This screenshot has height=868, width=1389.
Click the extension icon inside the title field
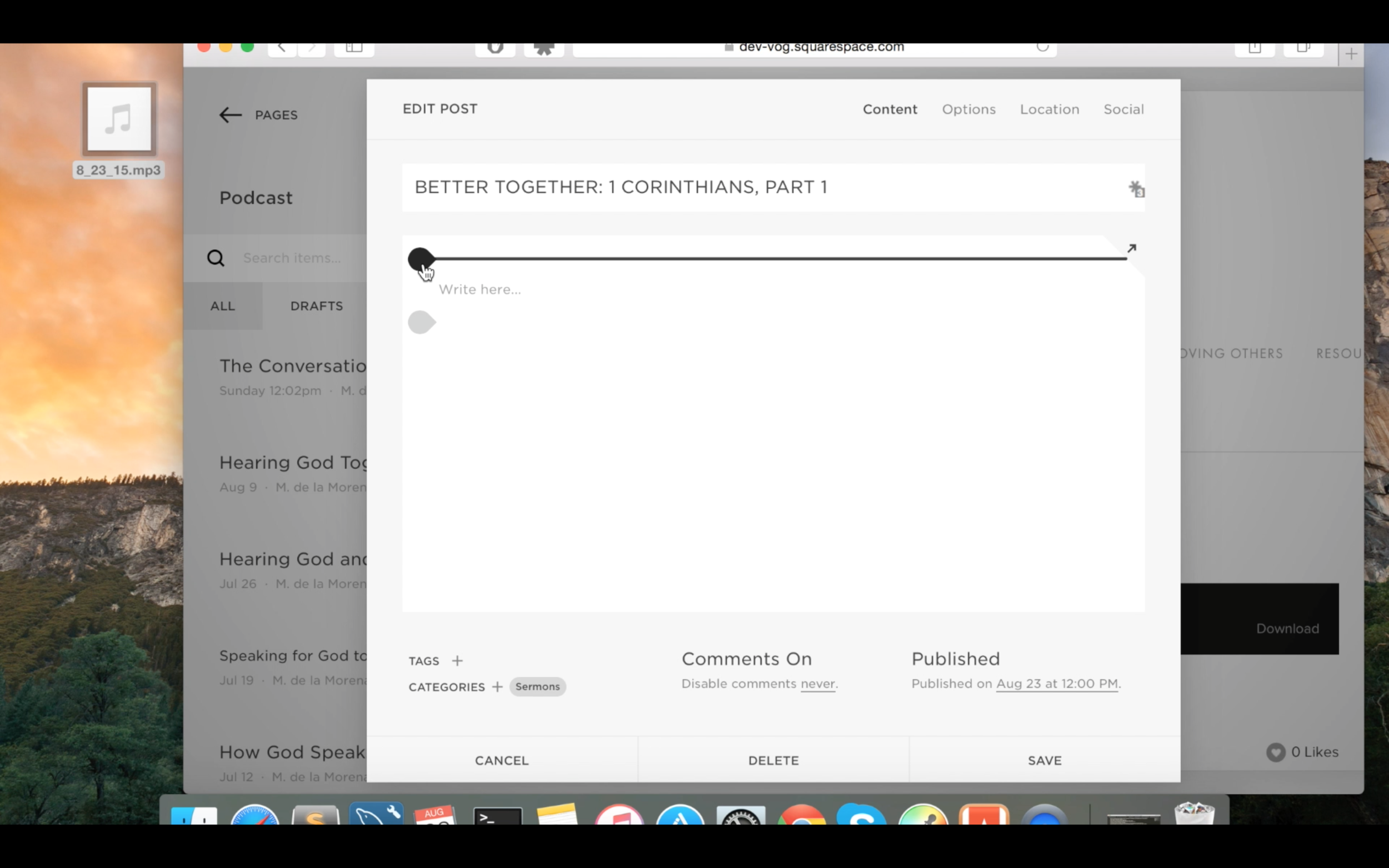[x=1136, y=189]
